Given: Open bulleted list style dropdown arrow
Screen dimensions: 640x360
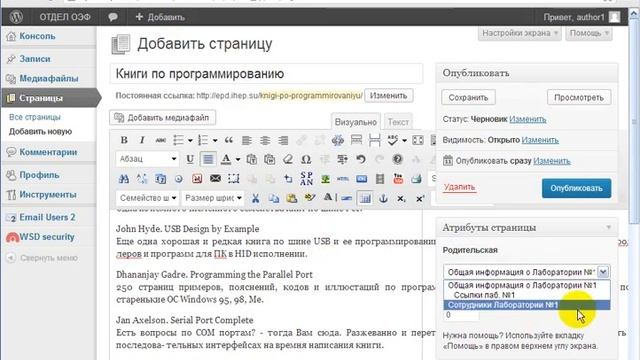Looking at the screenshot, I should click(x=190, y=140).
